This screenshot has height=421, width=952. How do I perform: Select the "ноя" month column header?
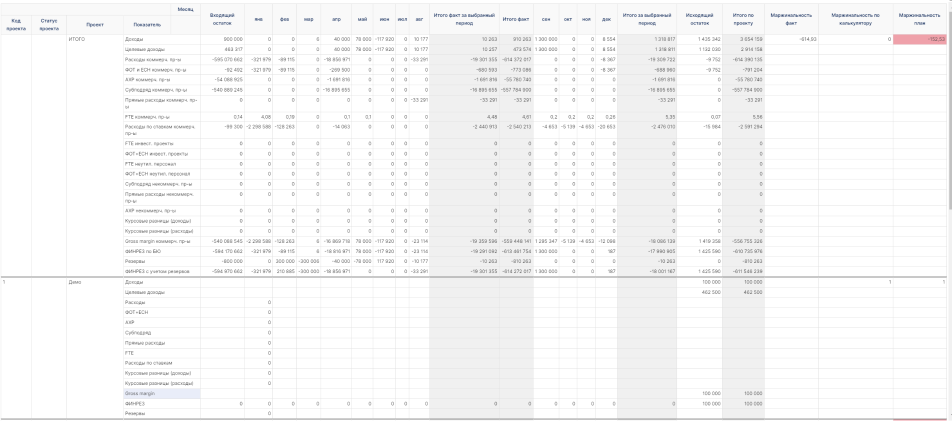click(586, 18)
